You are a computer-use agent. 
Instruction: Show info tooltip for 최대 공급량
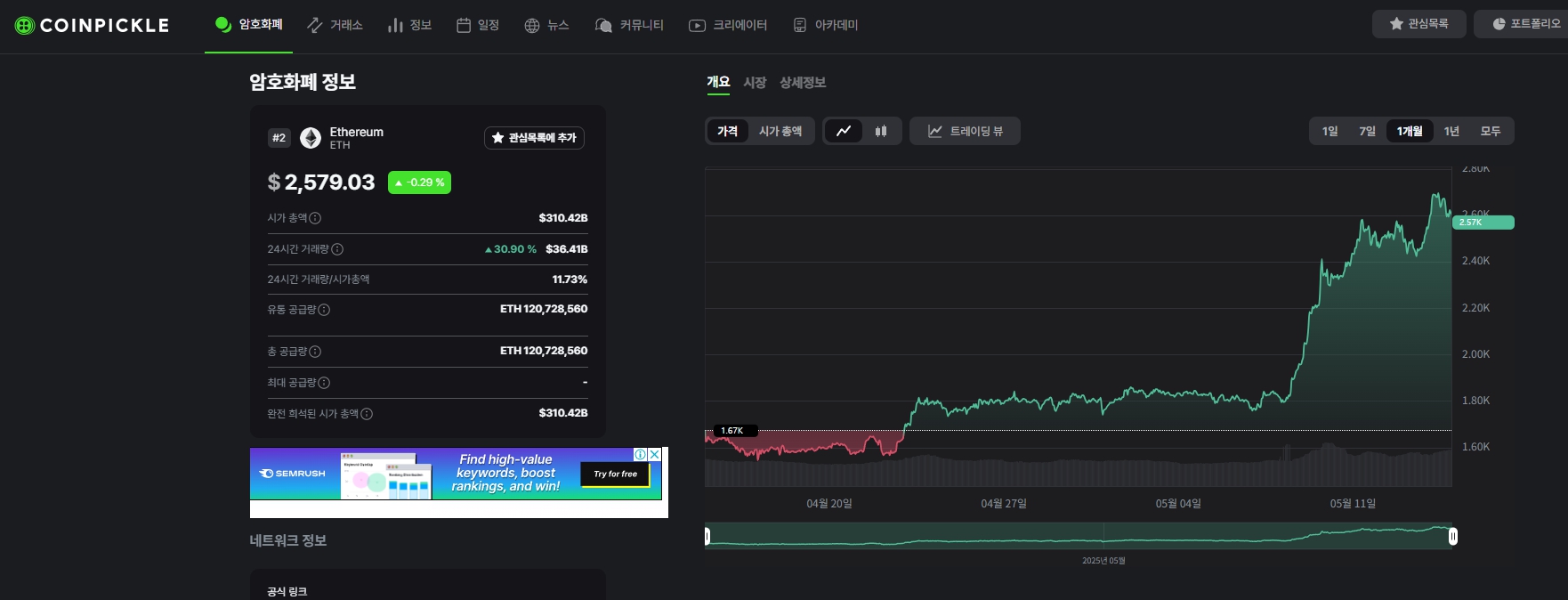click(324, 383)
